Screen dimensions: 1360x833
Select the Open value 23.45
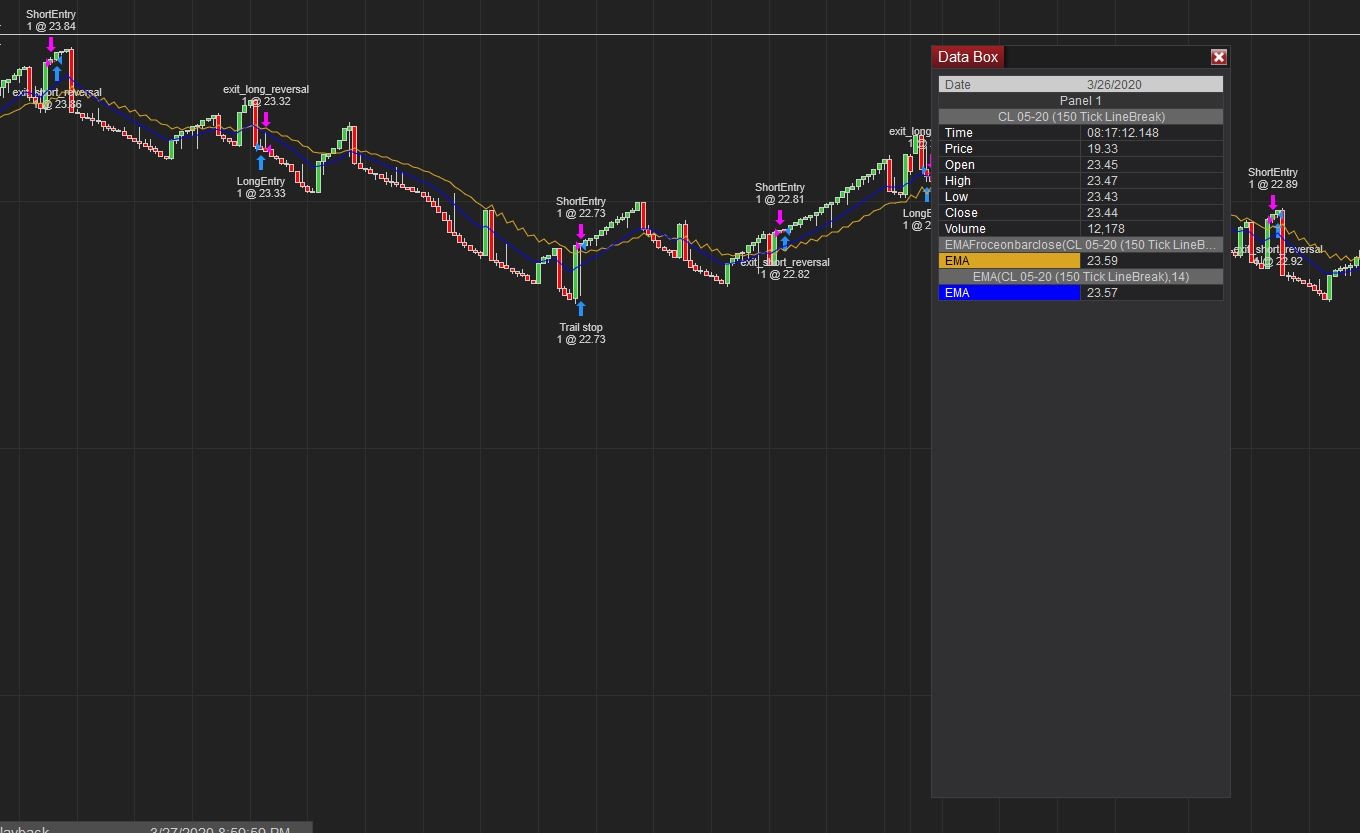tap(1102, 165)
